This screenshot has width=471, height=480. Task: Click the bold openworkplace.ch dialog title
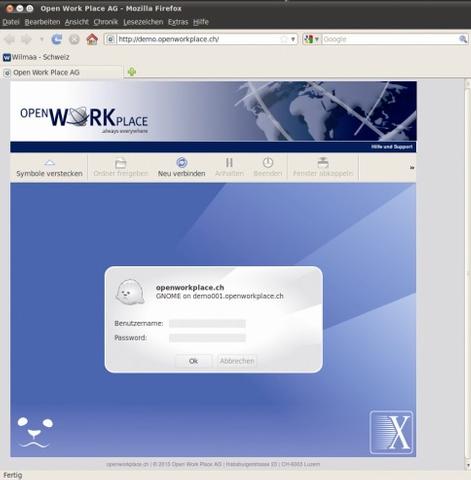coord(190,287)
